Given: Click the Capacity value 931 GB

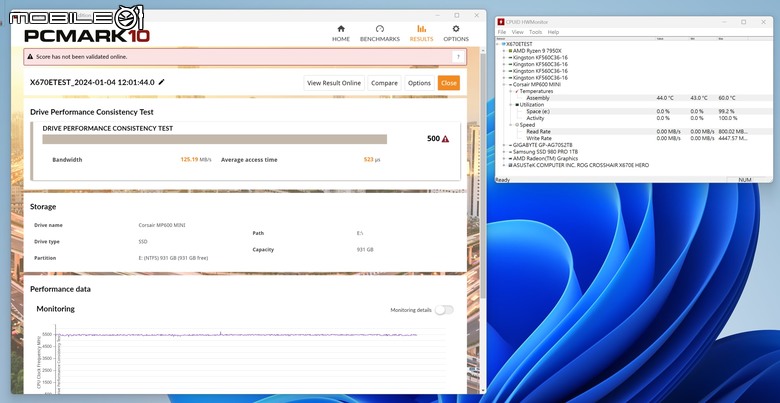Looking at the screenshot, I should [365, 250].
